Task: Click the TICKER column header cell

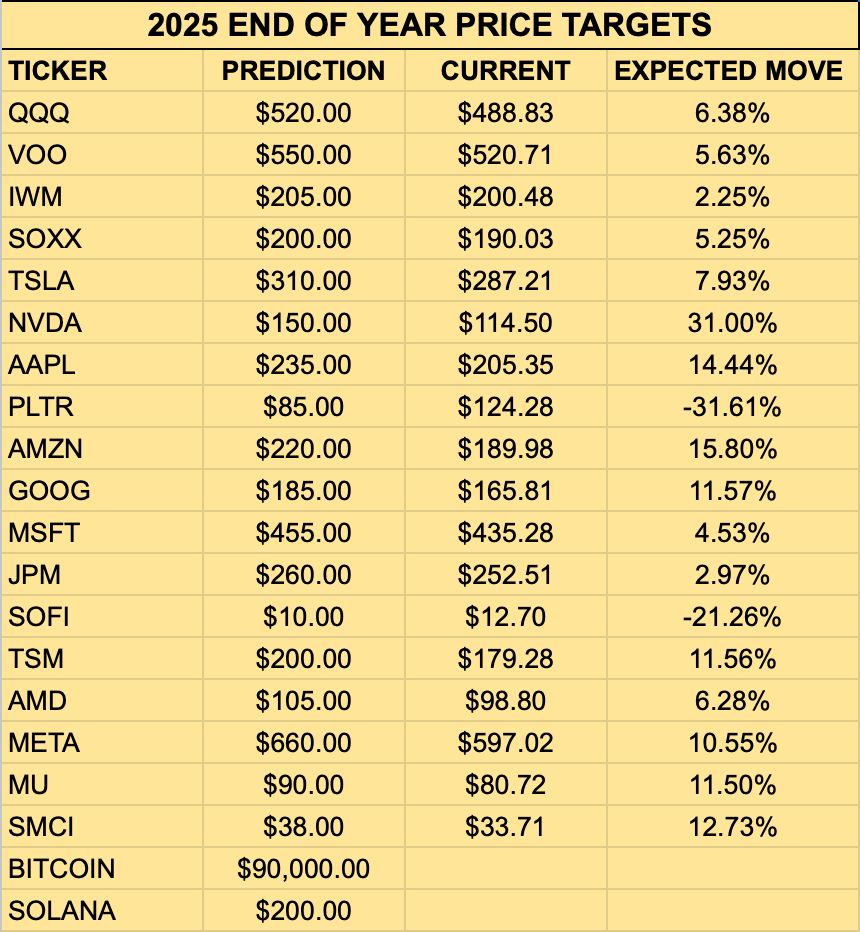Action: point(102,71)
